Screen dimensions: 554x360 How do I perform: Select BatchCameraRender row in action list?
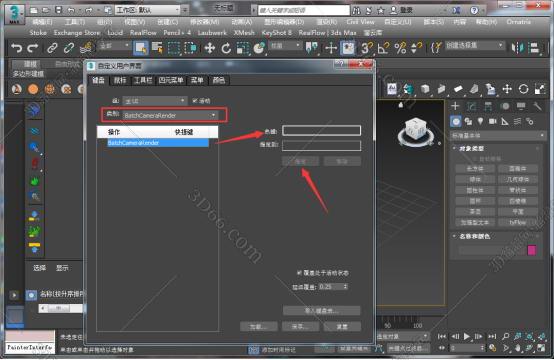click(x=158, y=143)
